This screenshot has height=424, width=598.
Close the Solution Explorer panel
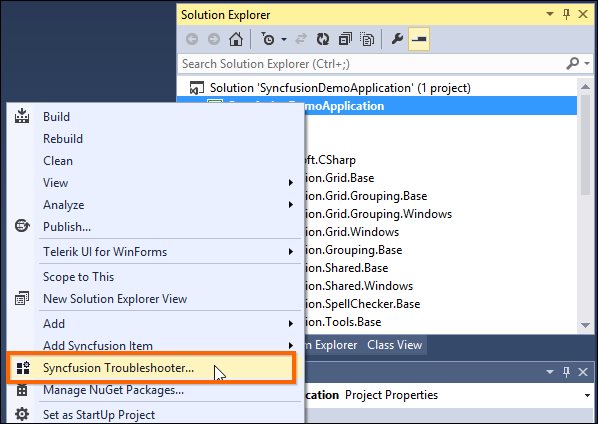(x=583, y=14)
